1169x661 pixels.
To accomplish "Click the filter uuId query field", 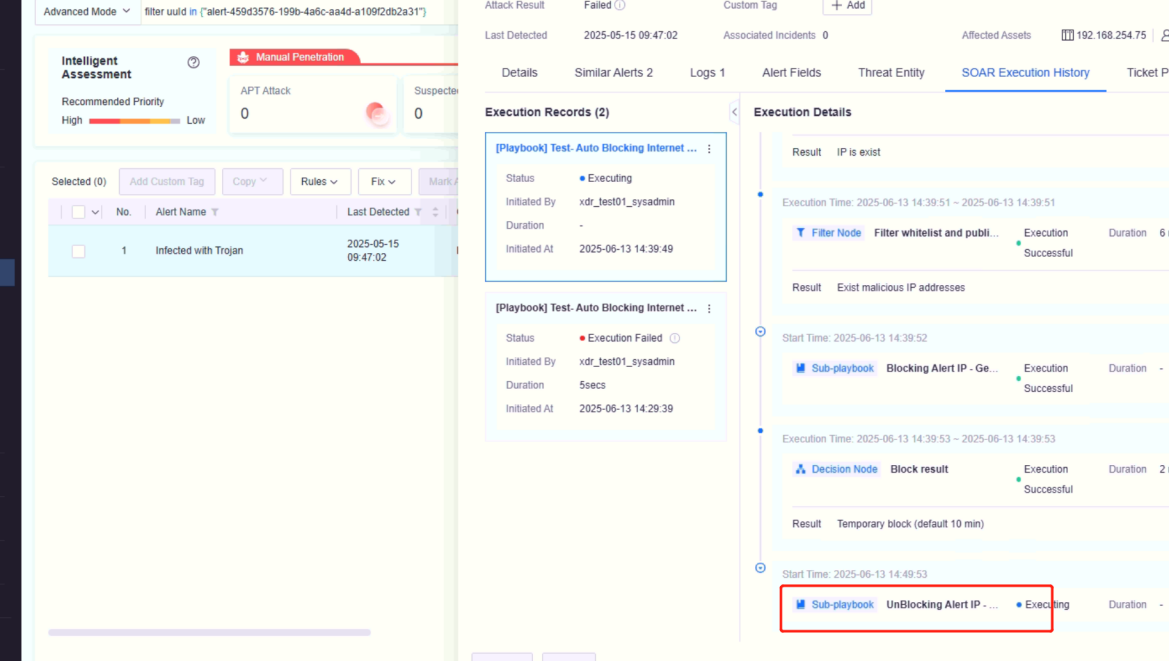I will [298, 11].
